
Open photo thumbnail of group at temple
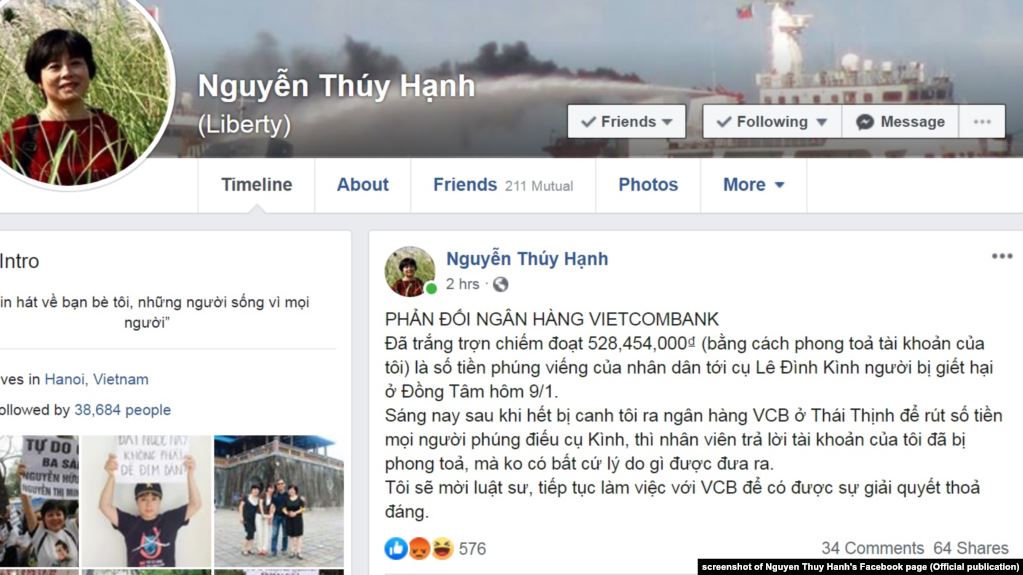click(x=279, y=501)
